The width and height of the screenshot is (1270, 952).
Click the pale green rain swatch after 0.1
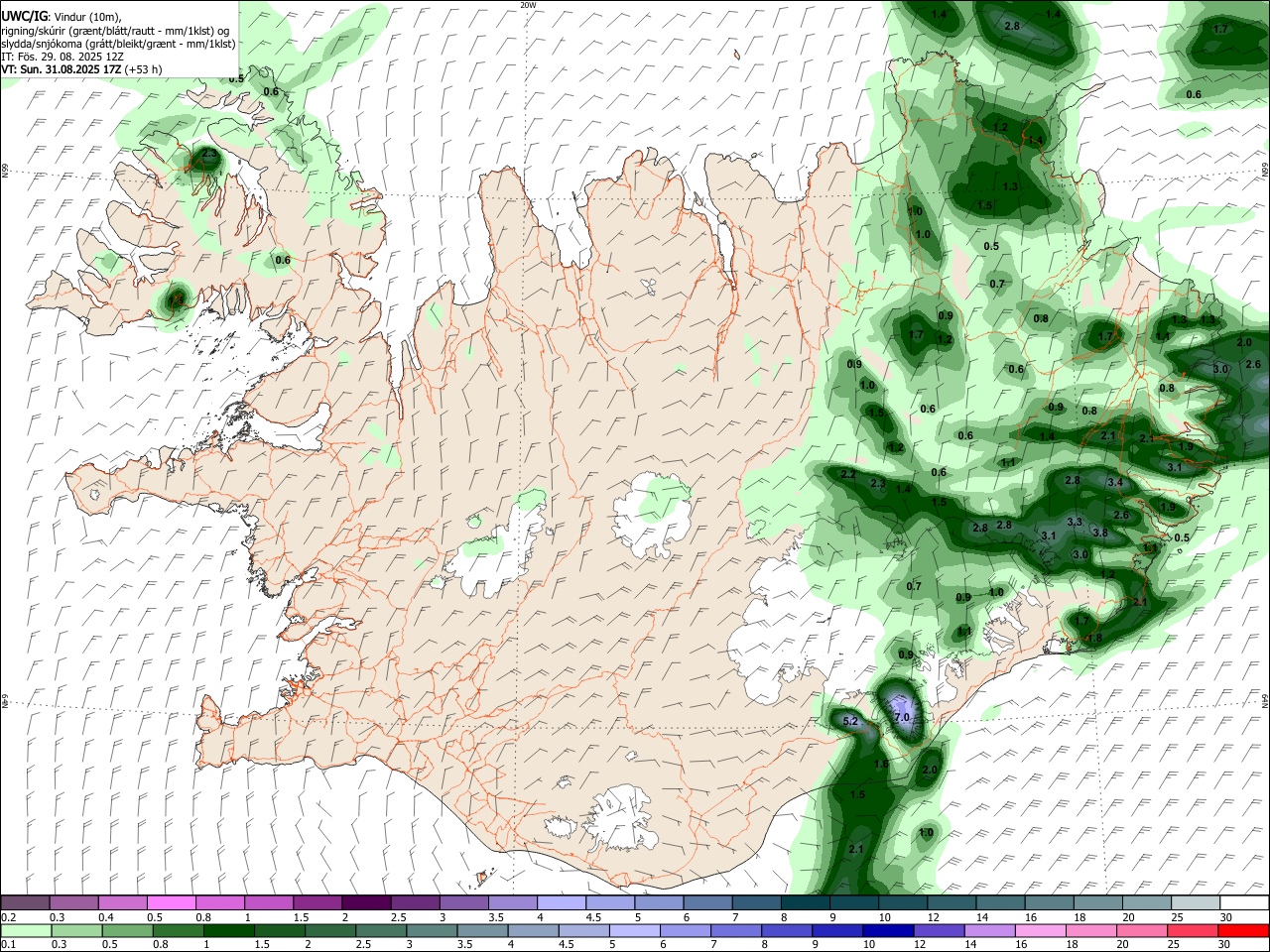point(25,930)
